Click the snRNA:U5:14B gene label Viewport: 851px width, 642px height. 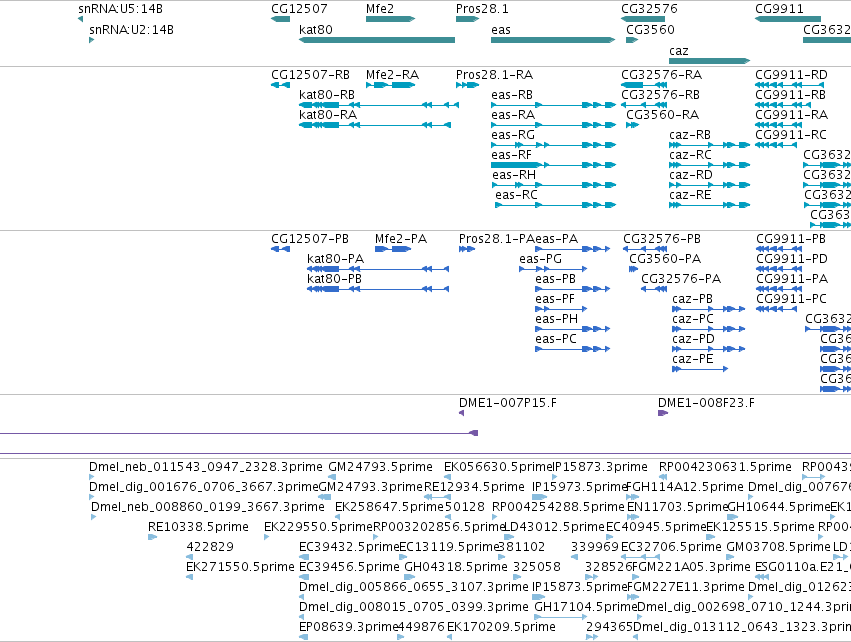(x=120, y=9)
